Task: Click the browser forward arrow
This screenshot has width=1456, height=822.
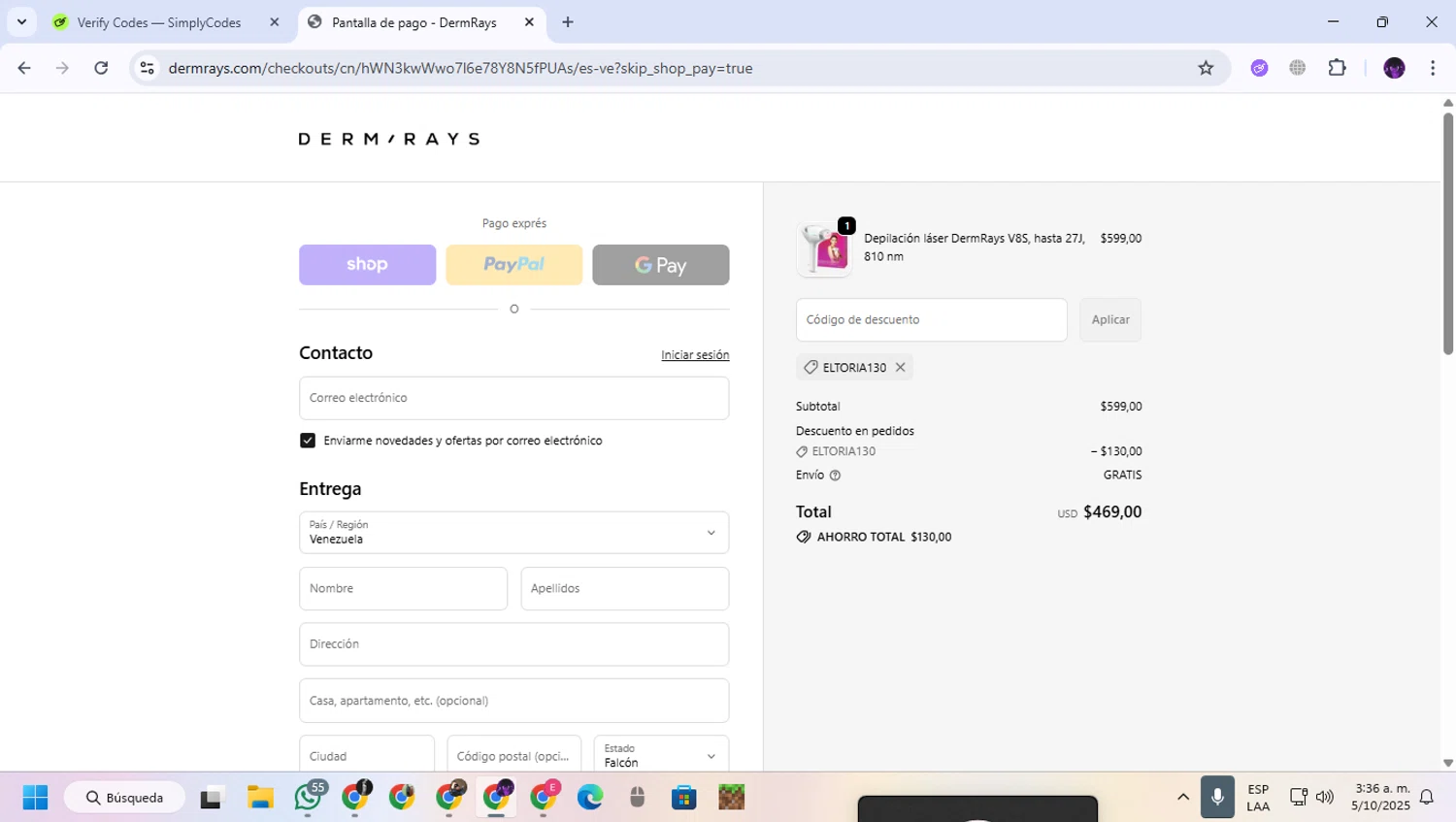Action: tap(62, 68)
